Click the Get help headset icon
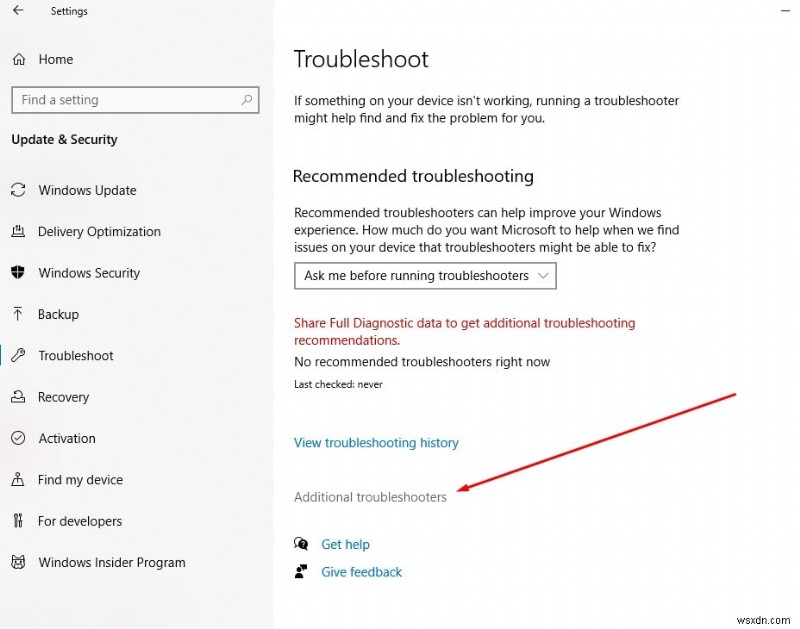The height and width of the screenshot is (629, 800). click(x=301, y=543)
